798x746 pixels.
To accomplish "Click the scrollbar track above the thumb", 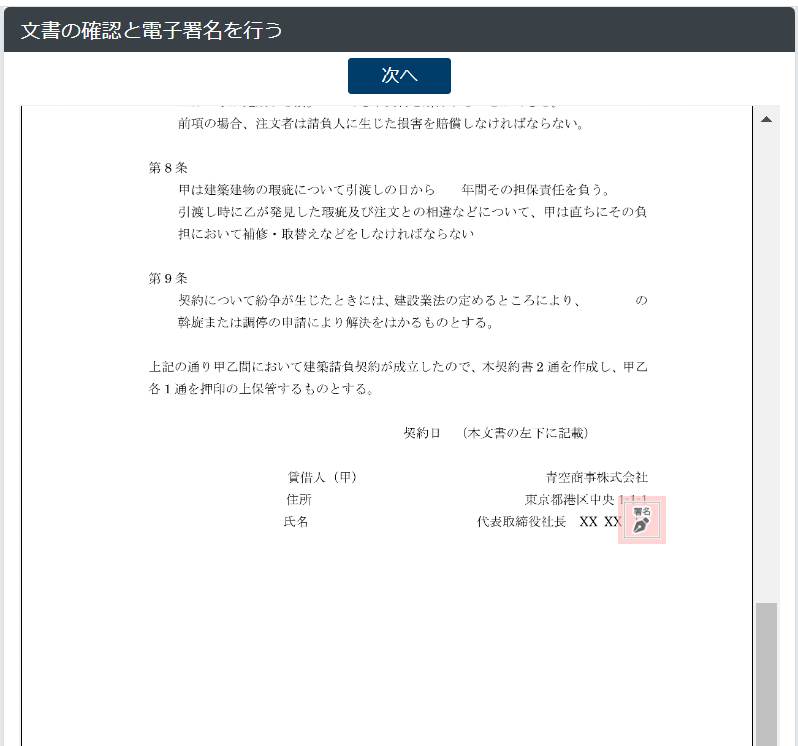I will pyautogui.click(x=766, y=360).
